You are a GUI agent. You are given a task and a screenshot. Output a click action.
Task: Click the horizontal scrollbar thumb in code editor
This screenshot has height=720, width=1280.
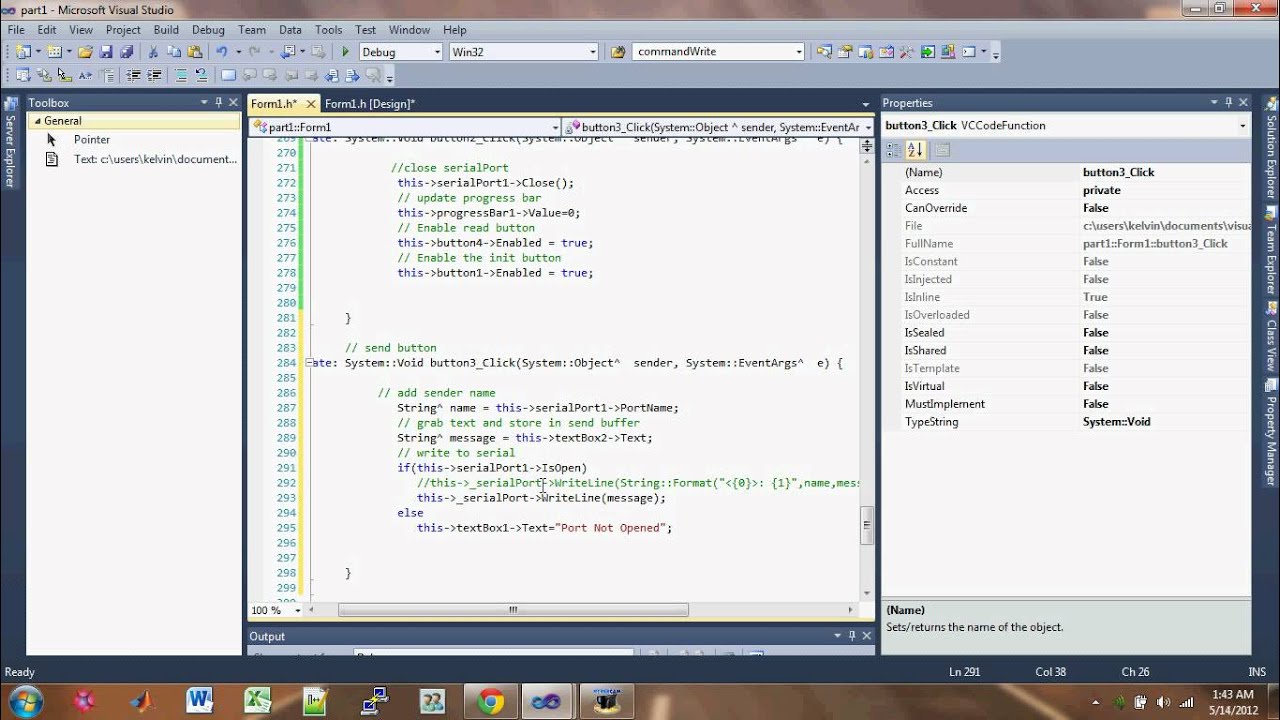click(513, 610)
